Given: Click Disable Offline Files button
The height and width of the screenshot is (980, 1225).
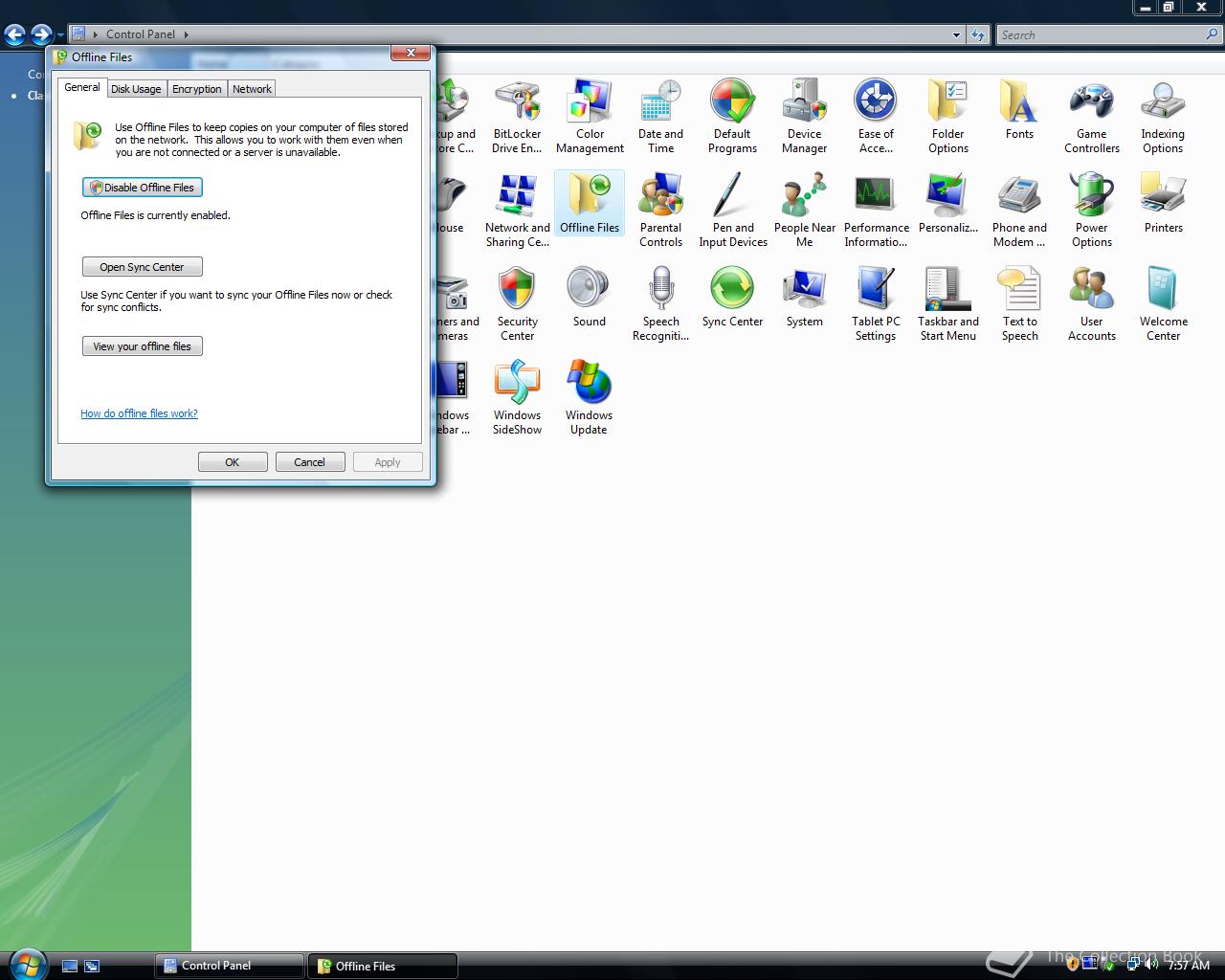Looking at the screenshot, I should pyautogui.click(x=143, y=188).
